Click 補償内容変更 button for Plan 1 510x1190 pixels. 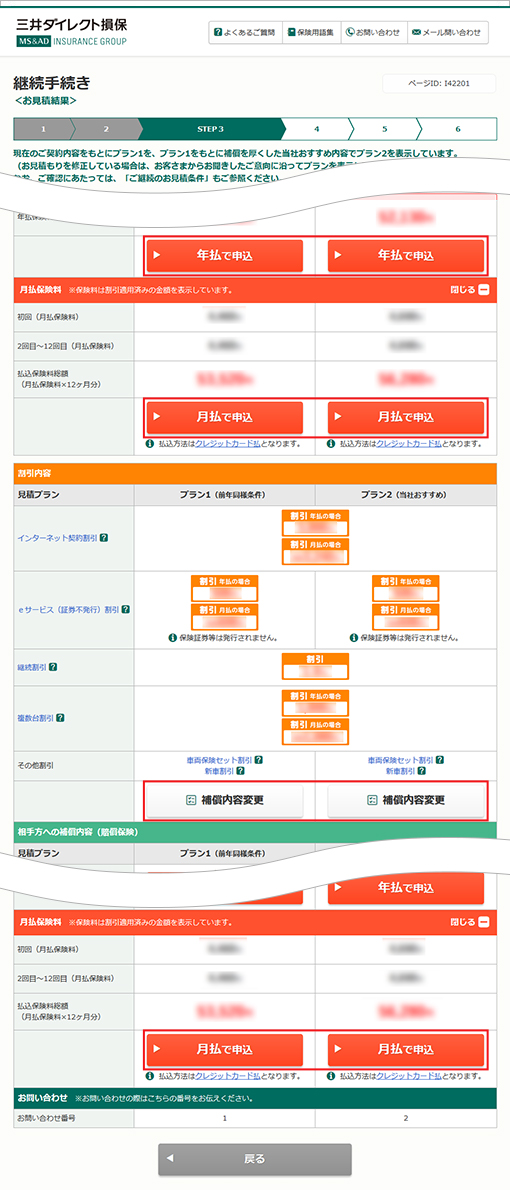[x=225, y=800]
